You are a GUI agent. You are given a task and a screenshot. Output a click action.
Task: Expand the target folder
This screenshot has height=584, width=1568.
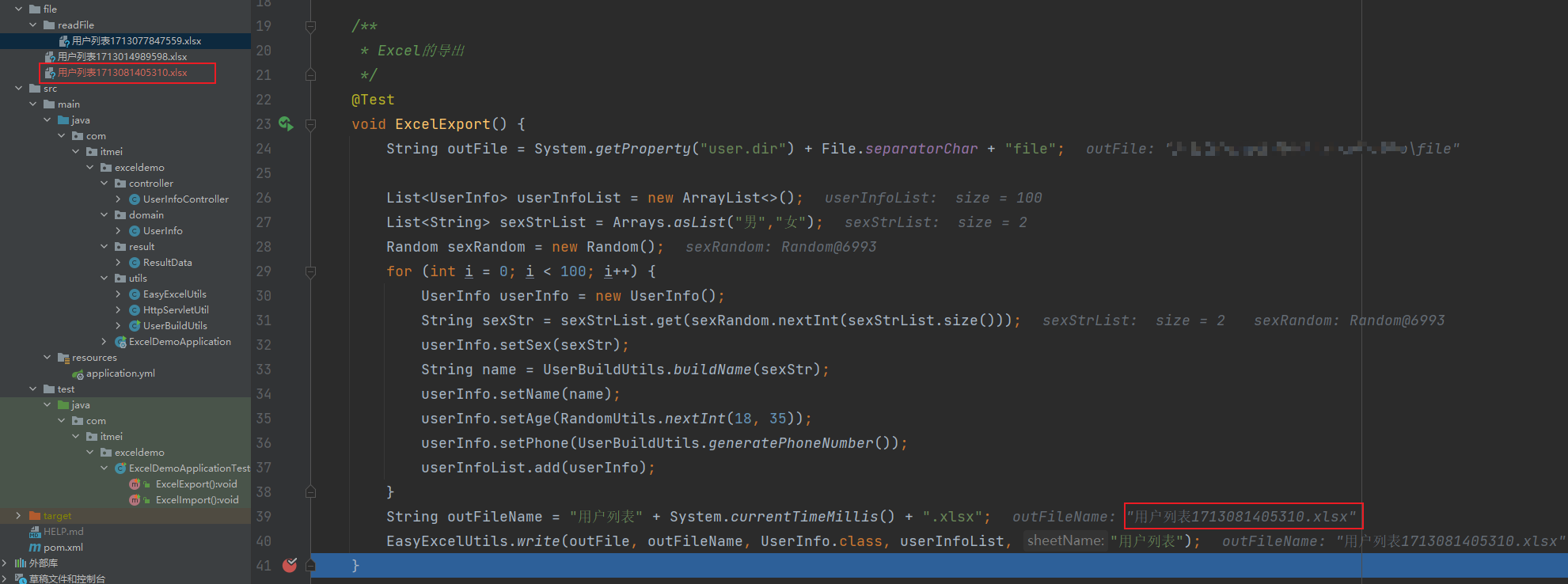pyautogui.click(x=19, y=516)
